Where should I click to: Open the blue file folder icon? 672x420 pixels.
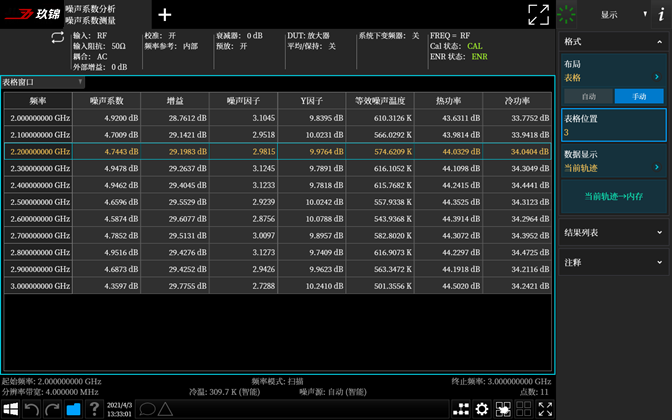click(73, 409)
